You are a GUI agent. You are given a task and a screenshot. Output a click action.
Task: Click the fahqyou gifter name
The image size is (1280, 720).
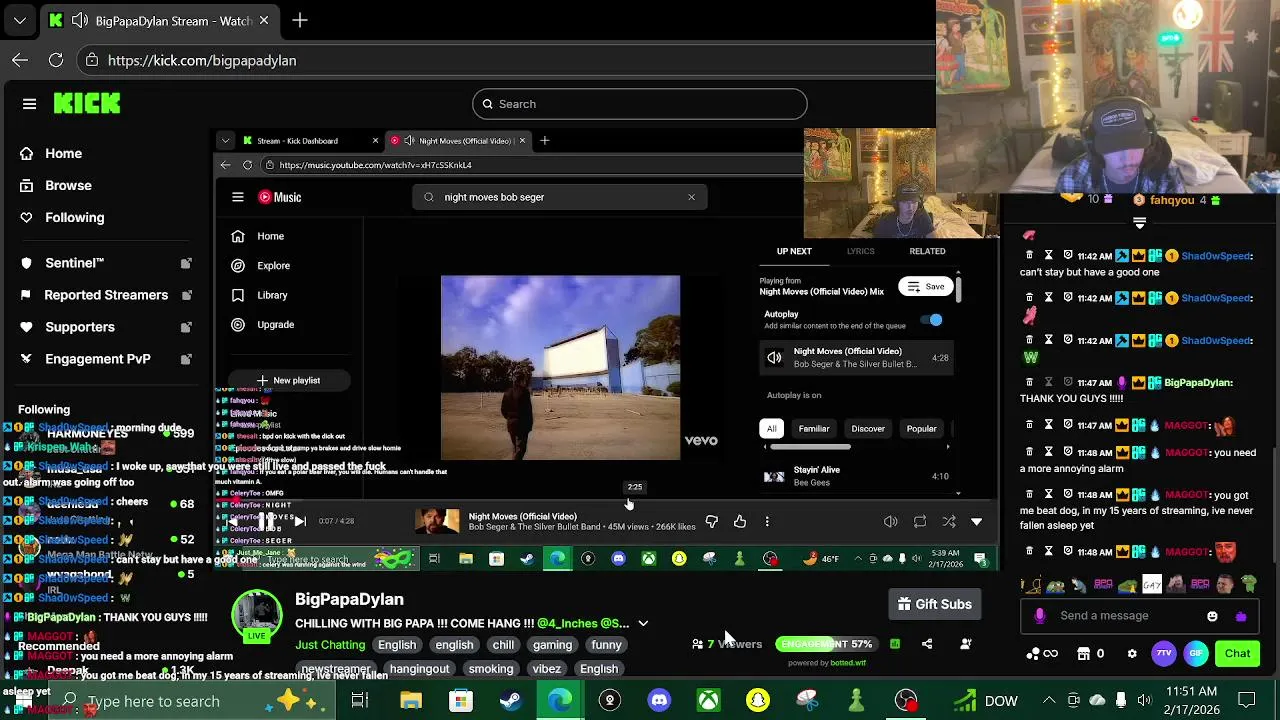(1172, 201)
